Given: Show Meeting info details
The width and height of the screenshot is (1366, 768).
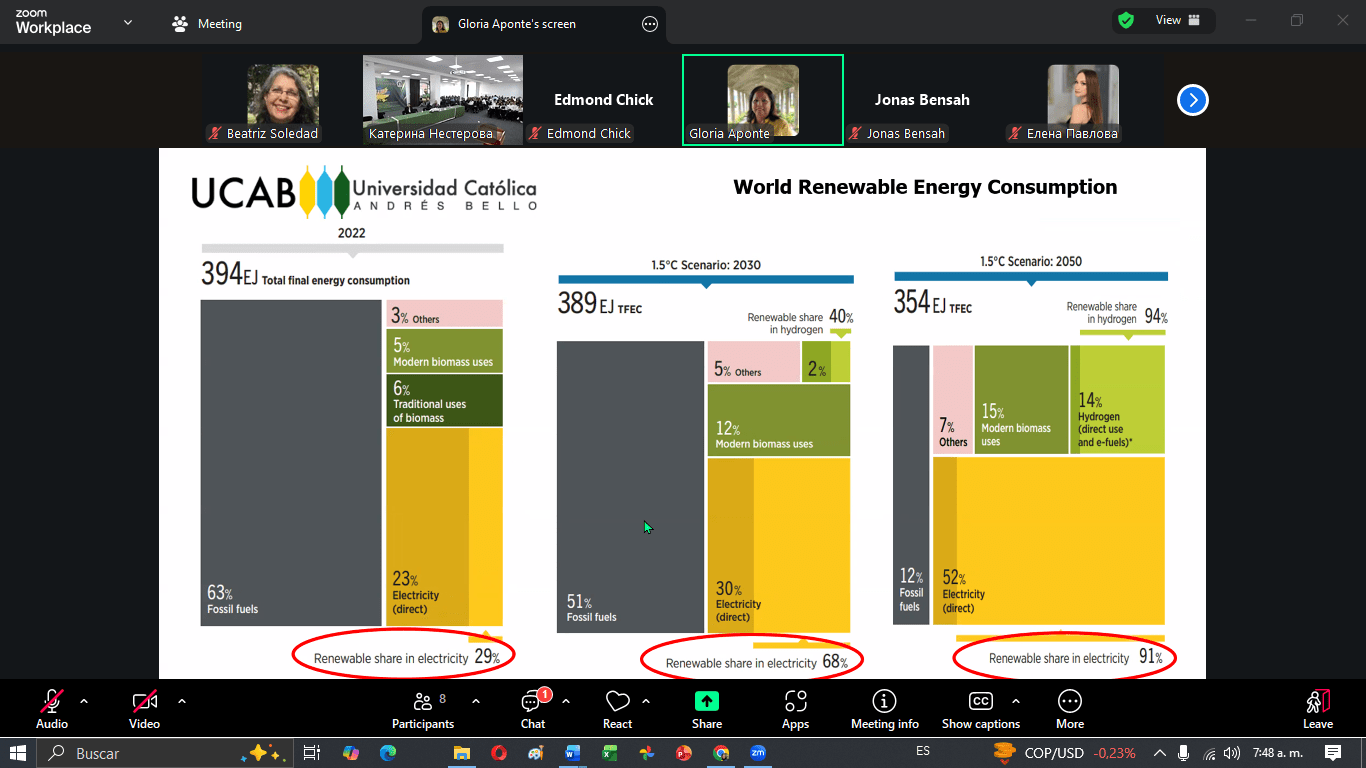Looking at the screenshot, I should click(884, 709).
